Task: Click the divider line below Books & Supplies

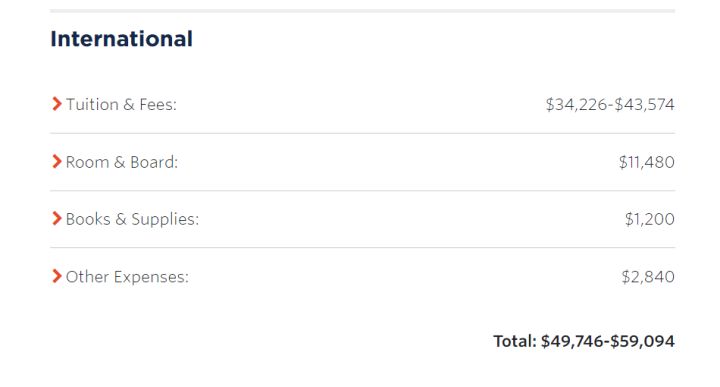Action: 362,247
